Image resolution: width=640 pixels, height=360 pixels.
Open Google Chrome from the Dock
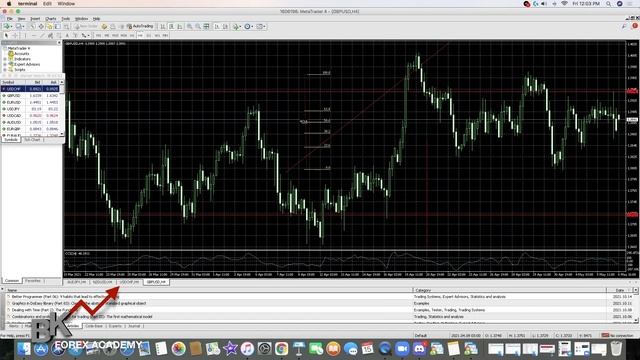coord(281,349)
